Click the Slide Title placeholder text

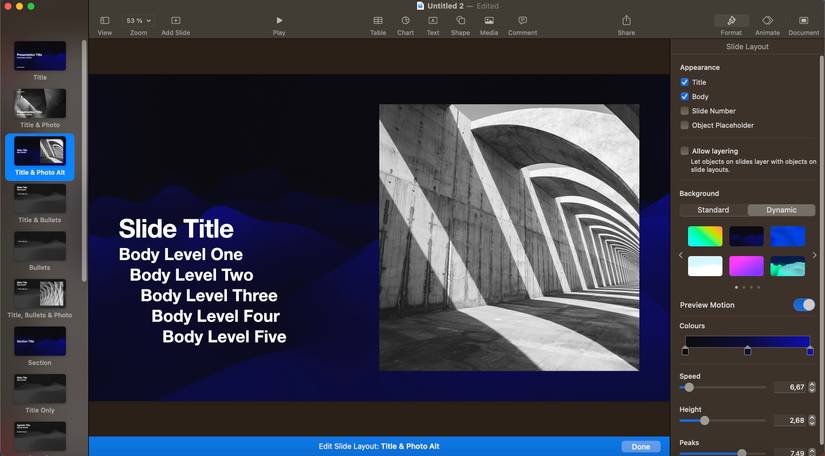coord(176,229)
